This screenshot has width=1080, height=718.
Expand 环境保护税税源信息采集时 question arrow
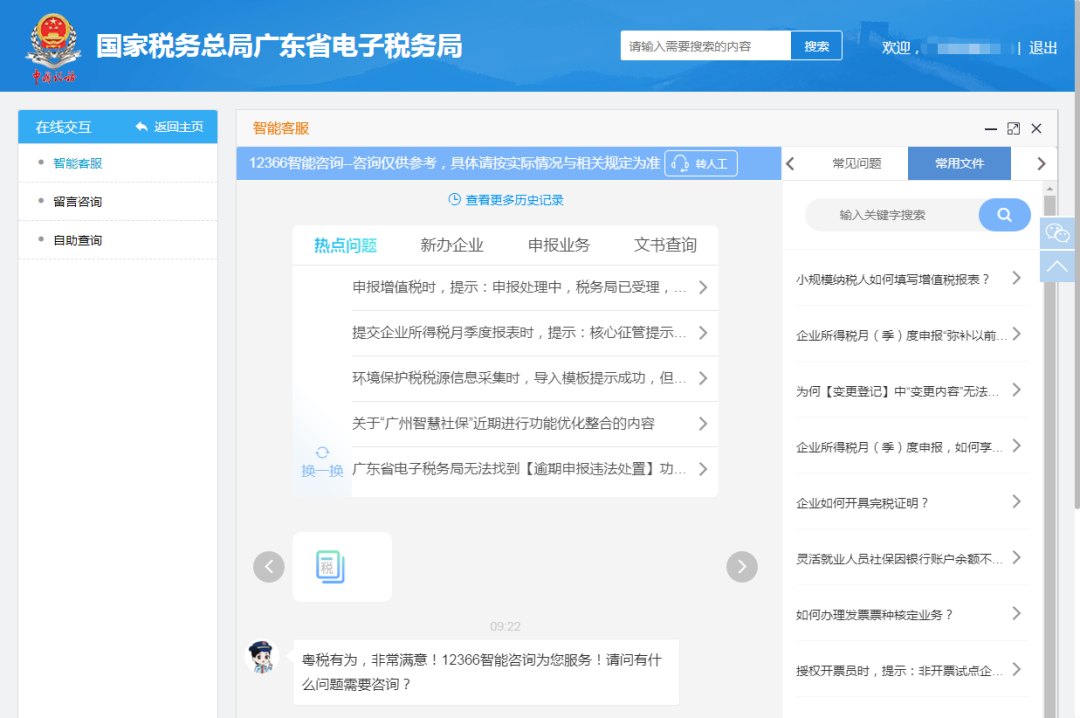[703, 378]
